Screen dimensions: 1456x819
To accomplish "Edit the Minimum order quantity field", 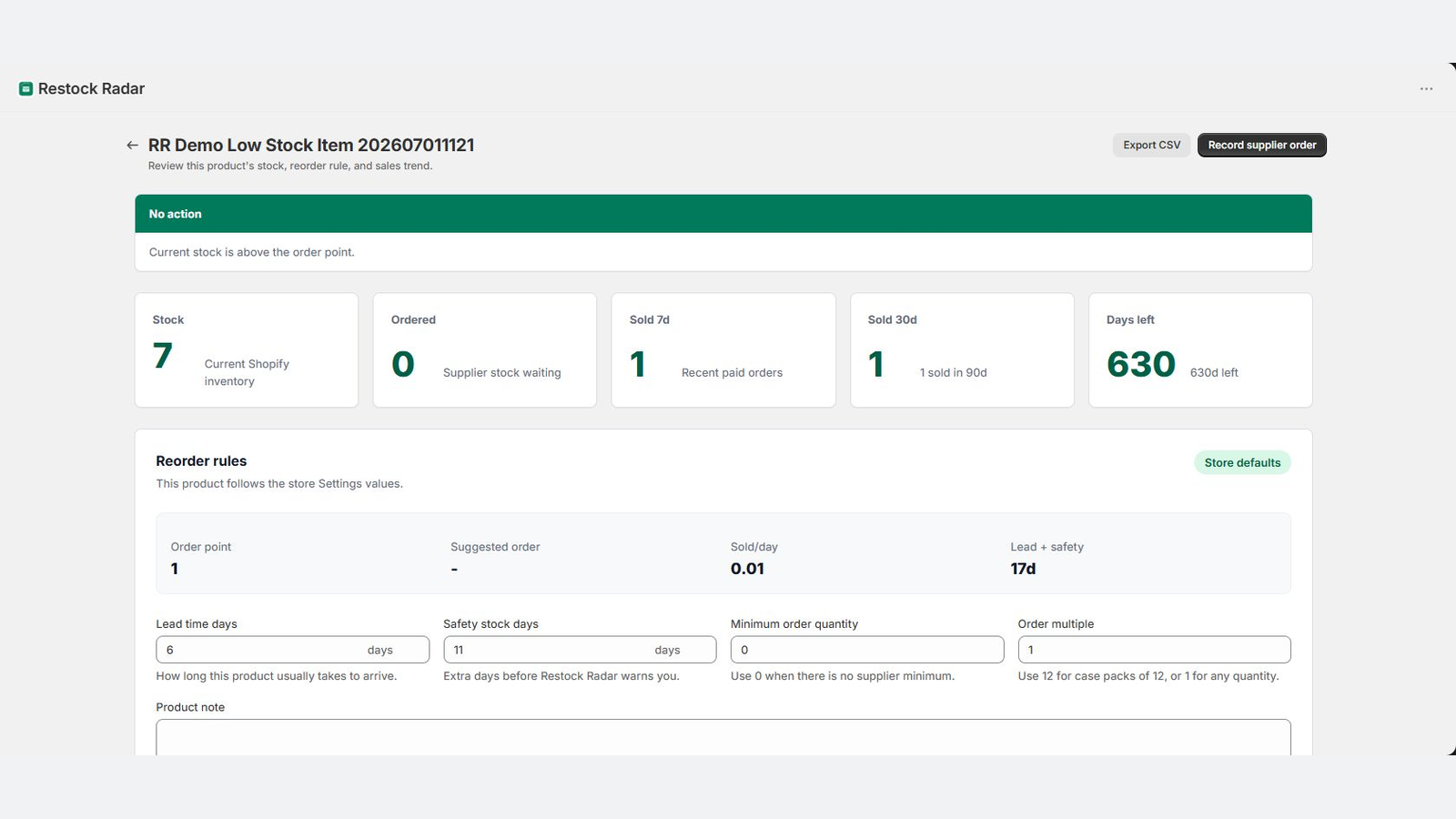I will [866, 650].
